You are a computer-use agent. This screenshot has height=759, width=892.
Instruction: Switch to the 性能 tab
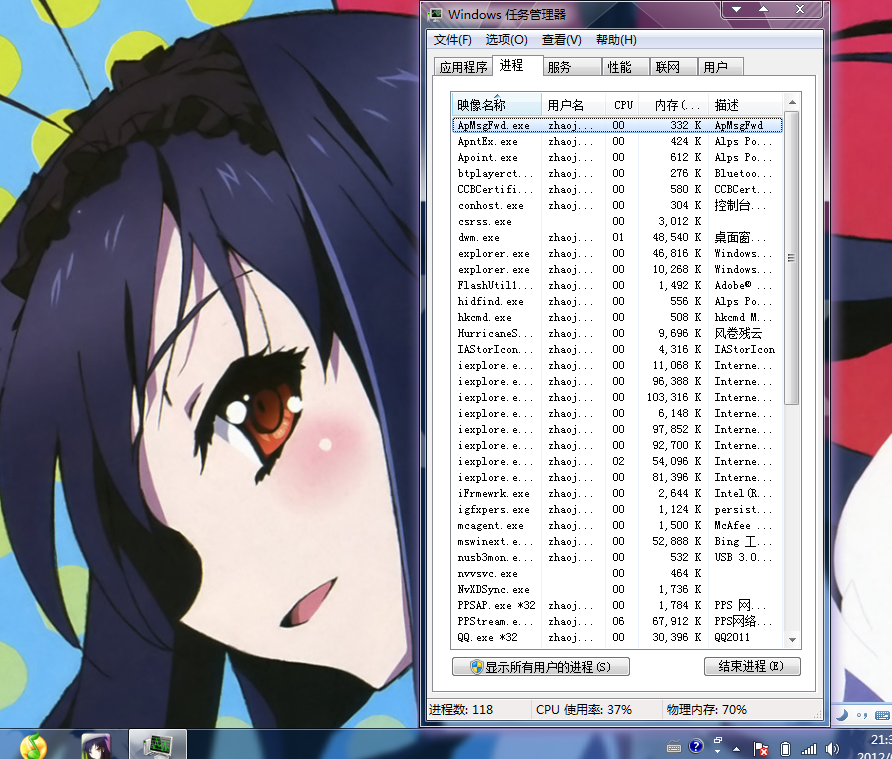(625, 67)
